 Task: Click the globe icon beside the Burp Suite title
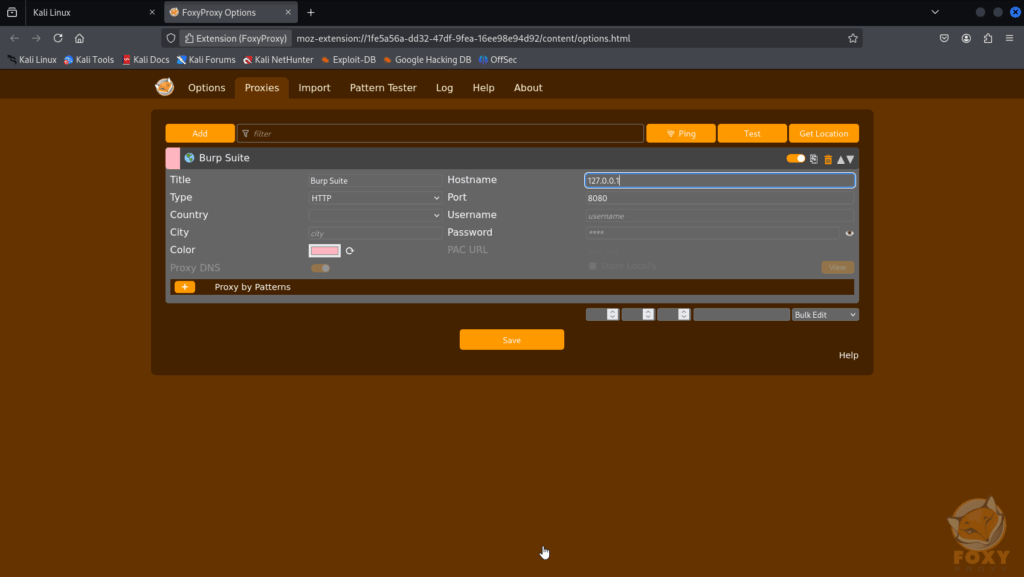(189, 158)
